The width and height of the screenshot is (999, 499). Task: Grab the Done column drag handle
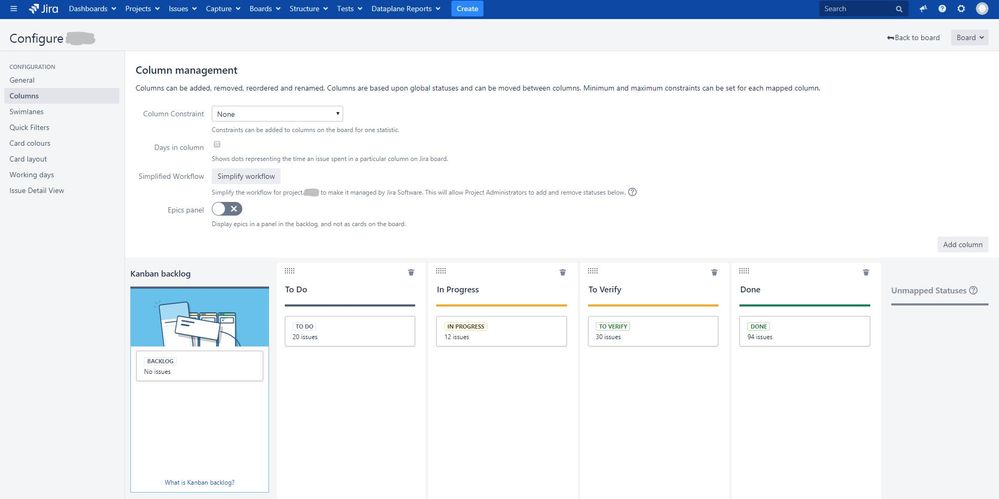745,271
